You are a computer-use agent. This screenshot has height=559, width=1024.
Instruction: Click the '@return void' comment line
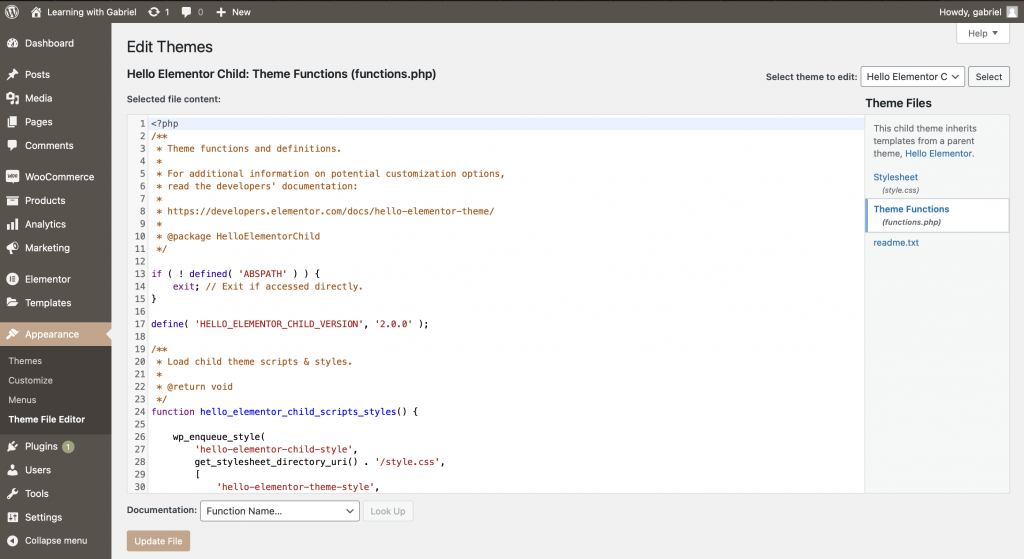[x=194, y=387]
